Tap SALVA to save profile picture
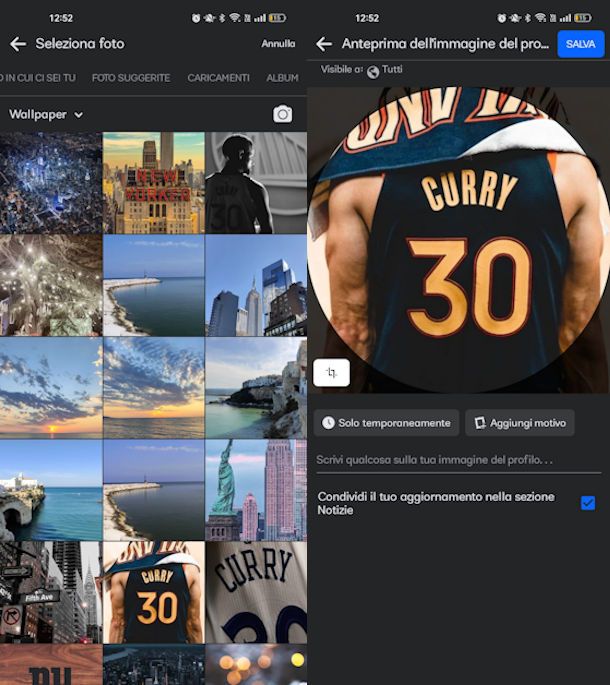This screenshot has width=610, height=685. [x=581, y=44]
